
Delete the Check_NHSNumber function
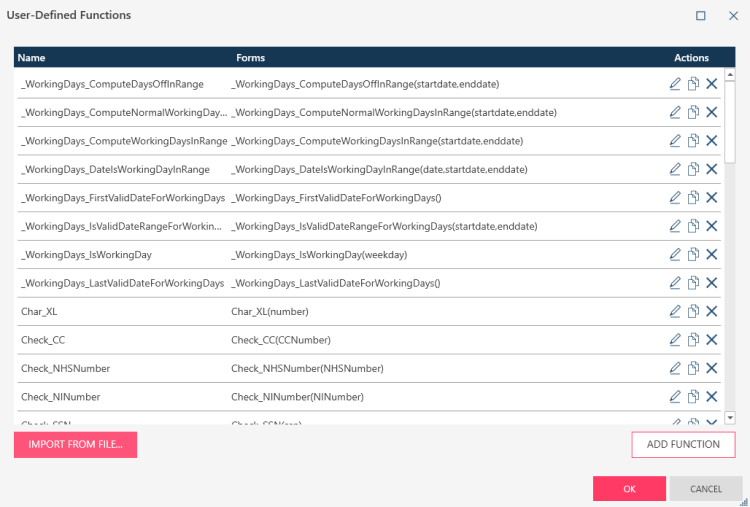(712, 368)
